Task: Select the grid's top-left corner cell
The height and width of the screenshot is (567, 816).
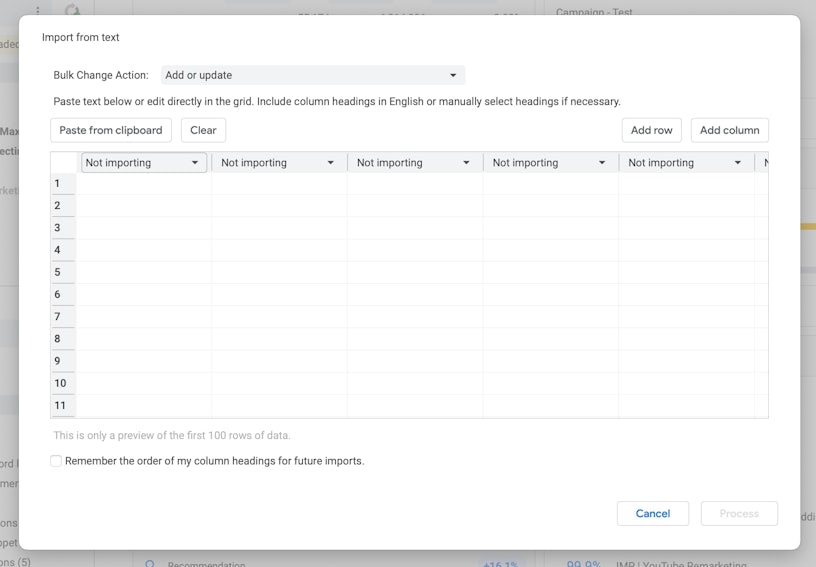Action: (x=63, y=163)
